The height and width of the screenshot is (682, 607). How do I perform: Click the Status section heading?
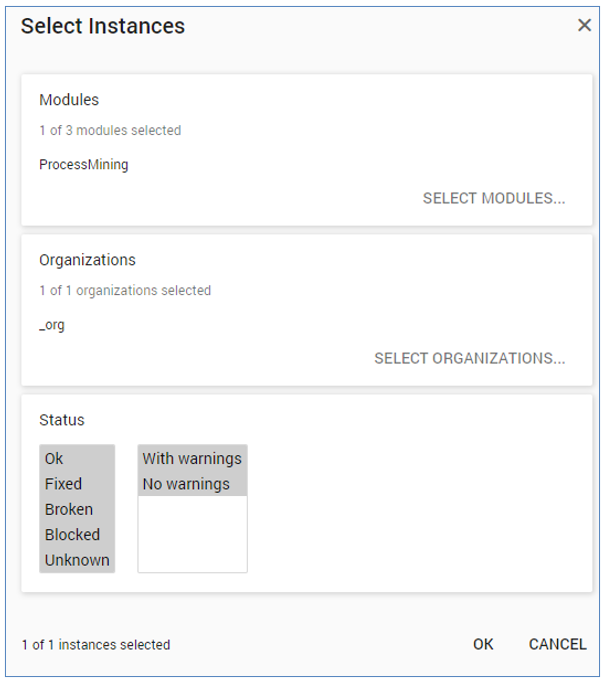62,420
